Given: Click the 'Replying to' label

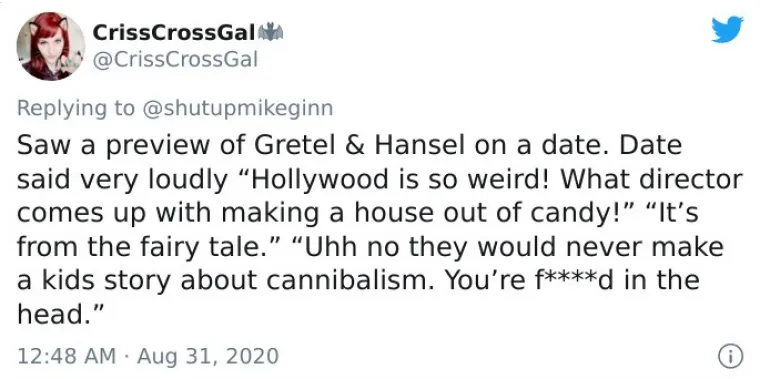Looking at the screenshot, I should (x=76, y=108).
